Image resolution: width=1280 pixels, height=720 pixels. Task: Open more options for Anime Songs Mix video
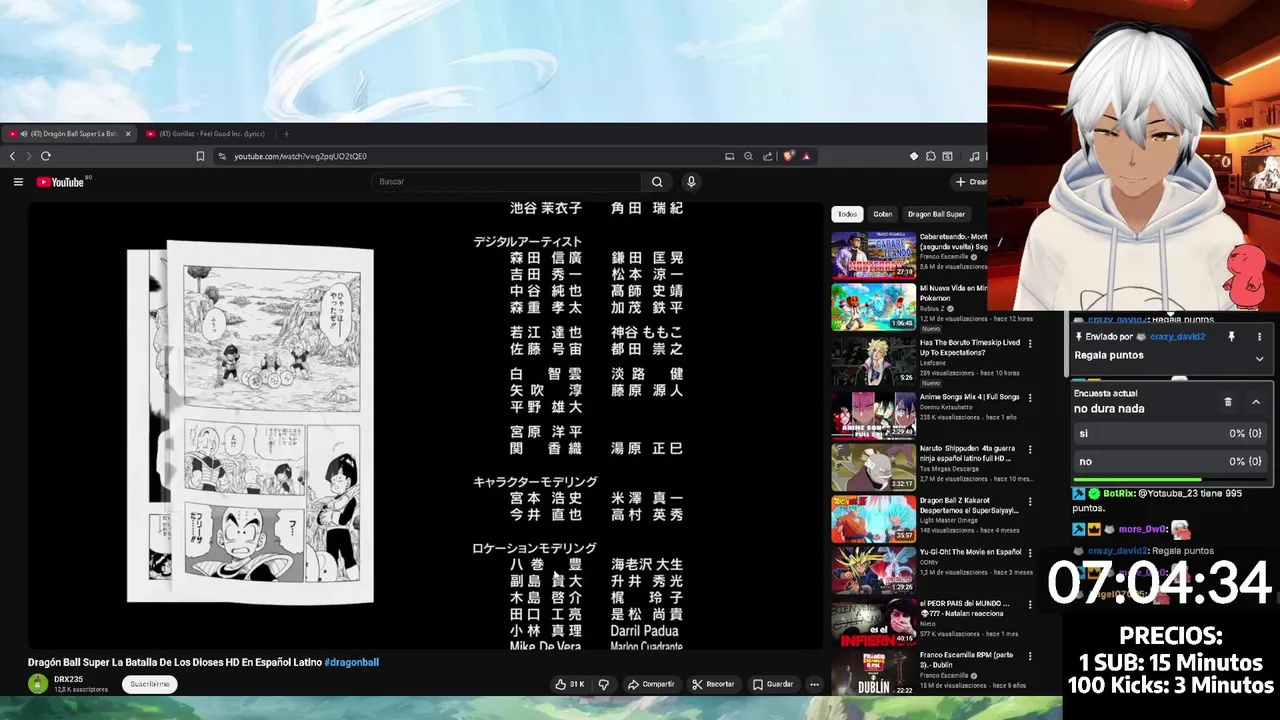[1030, 397]
